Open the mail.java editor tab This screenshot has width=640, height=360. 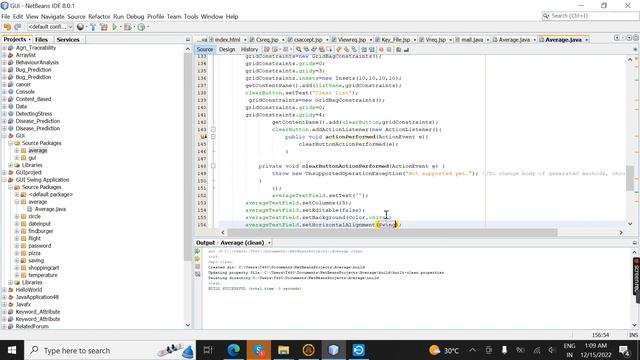pyautogui.click(x=472, y=40)
